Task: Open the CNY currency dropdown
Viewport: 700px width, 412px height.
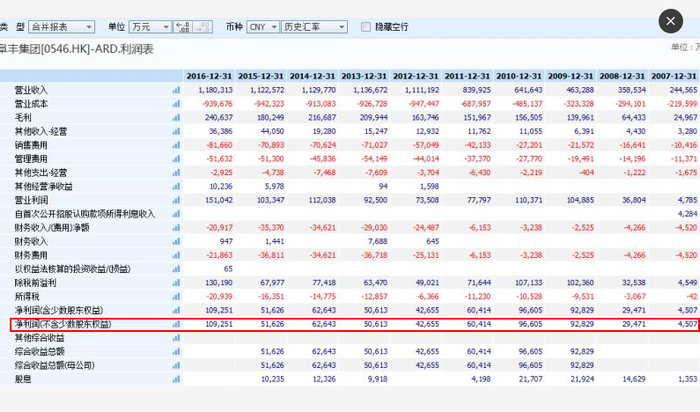Action: 263,27
